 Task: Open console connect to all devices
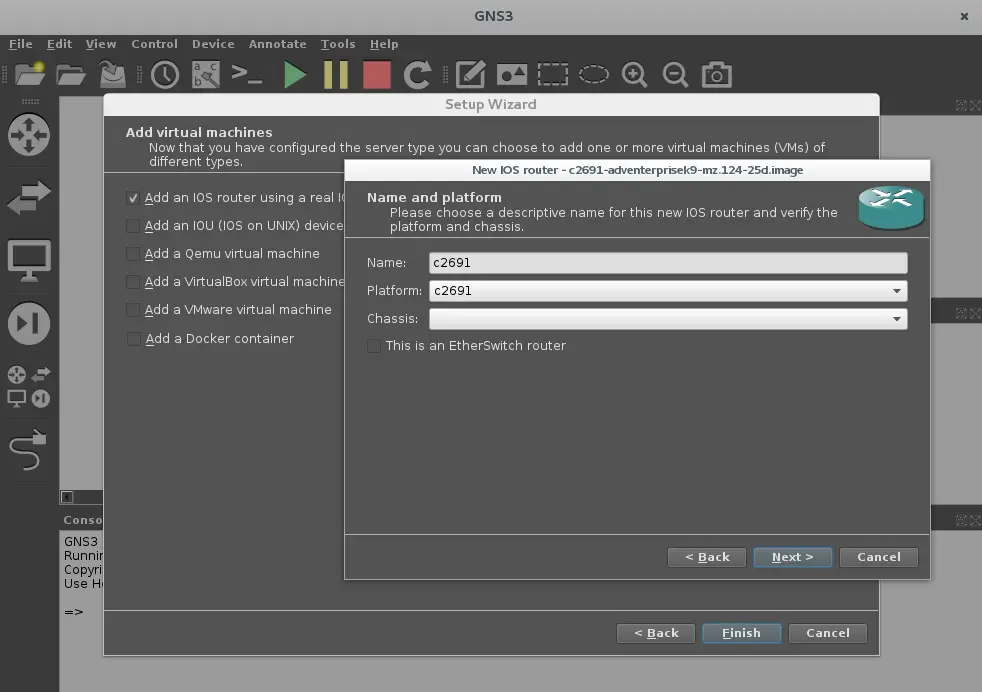click(x=247, y=75)
